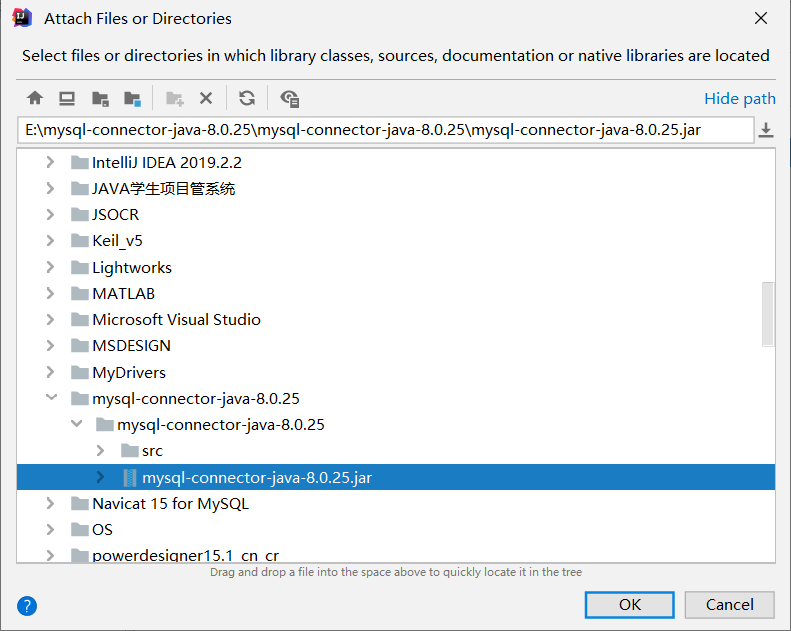
Task: Expand the Lightworks folder node
Action: coord(50,267)
